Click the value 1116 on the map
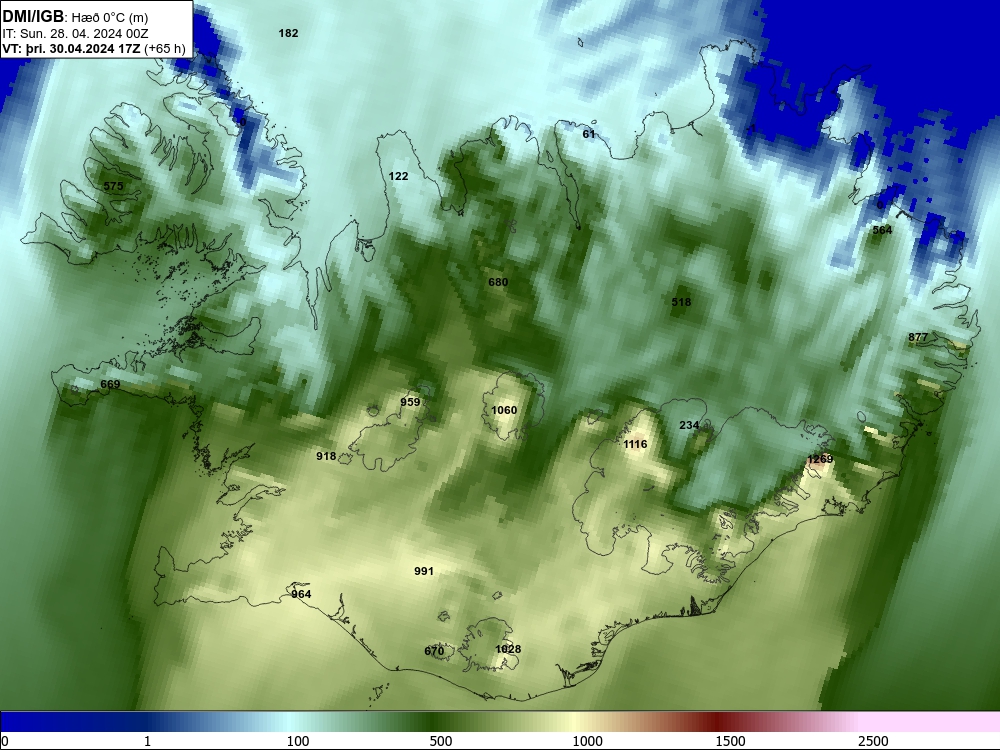This screenshot has height=750, width=1000. [x=635, y=444]
